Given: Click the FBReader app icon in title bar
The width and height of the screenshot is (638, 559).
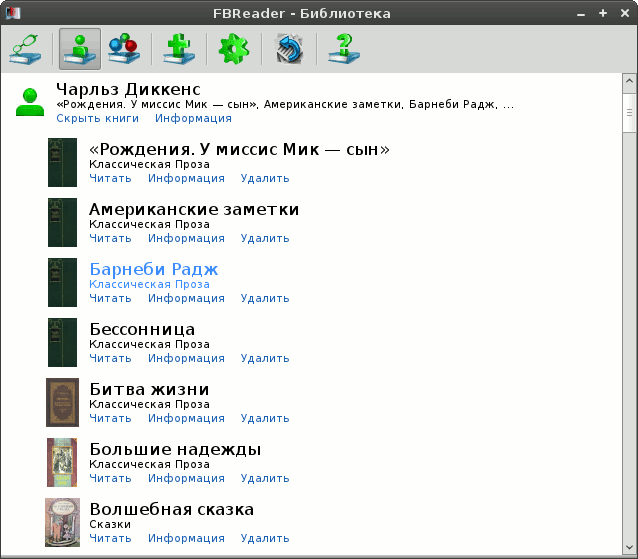Looking at the screenshot, I should point(13,13).
